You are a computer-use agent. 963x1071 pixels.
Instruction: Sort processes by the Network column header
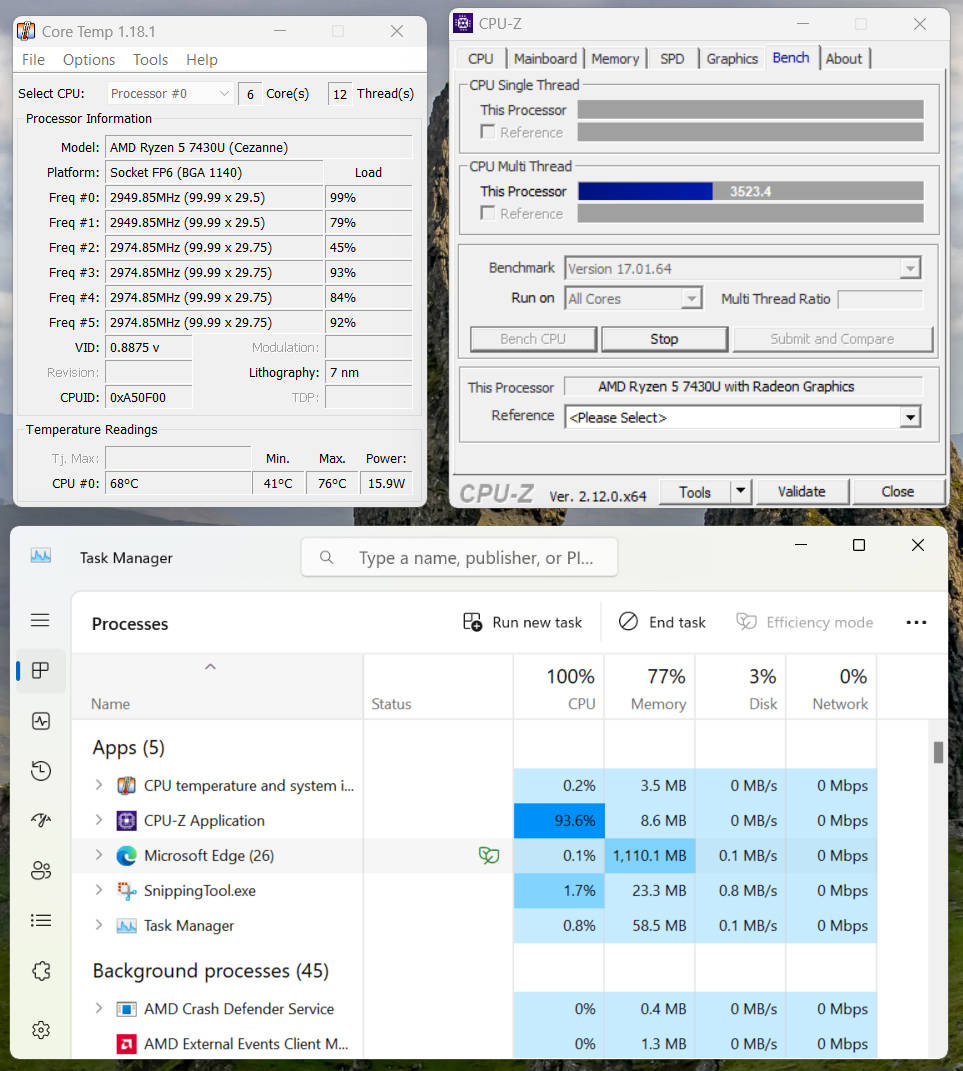coord(831,686)
